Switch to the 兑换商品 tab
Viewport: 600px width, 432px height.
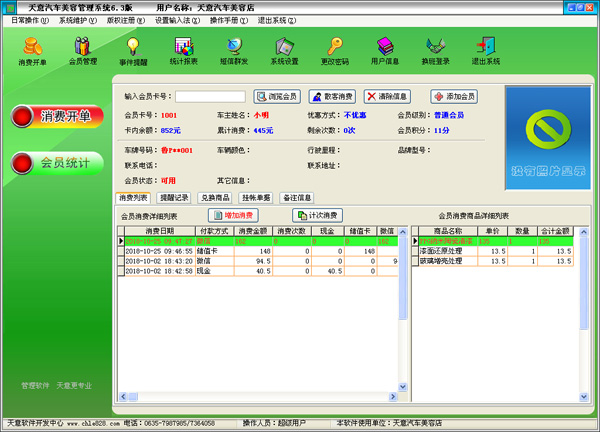[215, 198]
